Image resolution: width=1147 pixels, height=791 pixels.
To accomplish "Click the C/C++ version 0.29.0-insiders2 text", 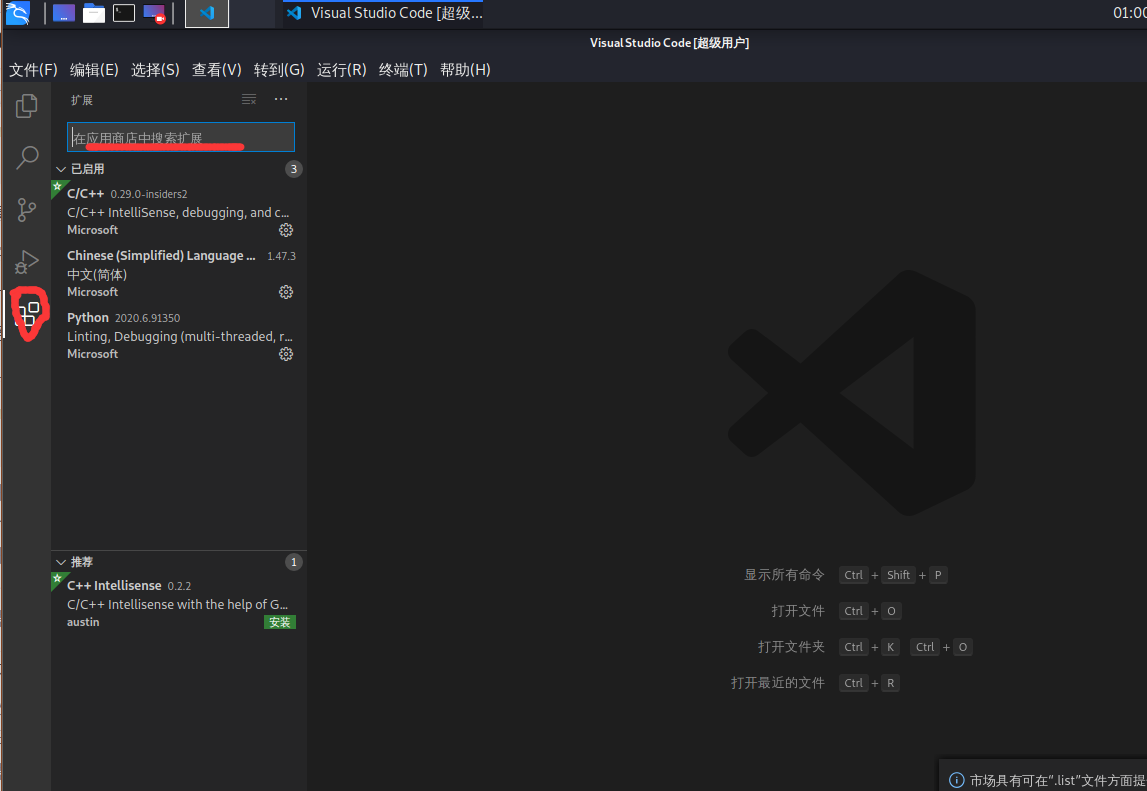I will [x=148, y=195].
